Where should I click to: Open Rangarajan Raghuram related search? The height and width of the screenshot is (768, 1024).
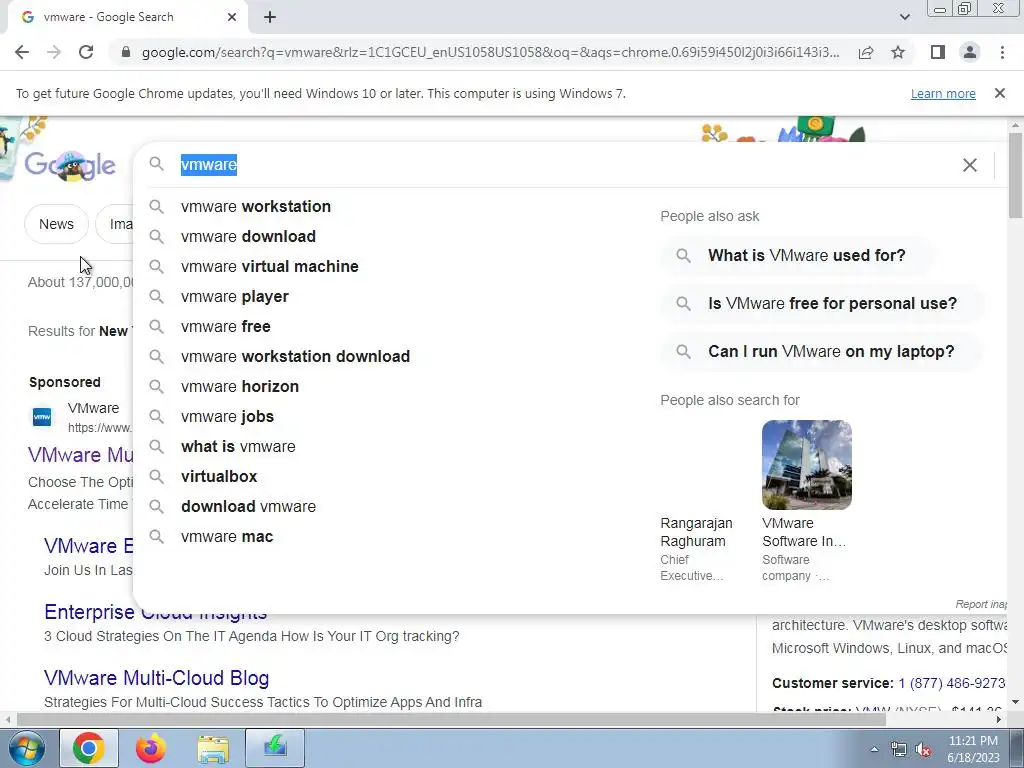[x=696, y=532]
